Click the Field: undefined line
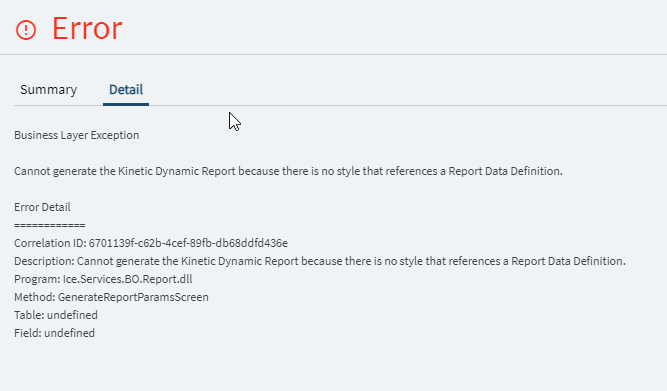This screenshot has width=667, height=391. [x=54, y=333]
